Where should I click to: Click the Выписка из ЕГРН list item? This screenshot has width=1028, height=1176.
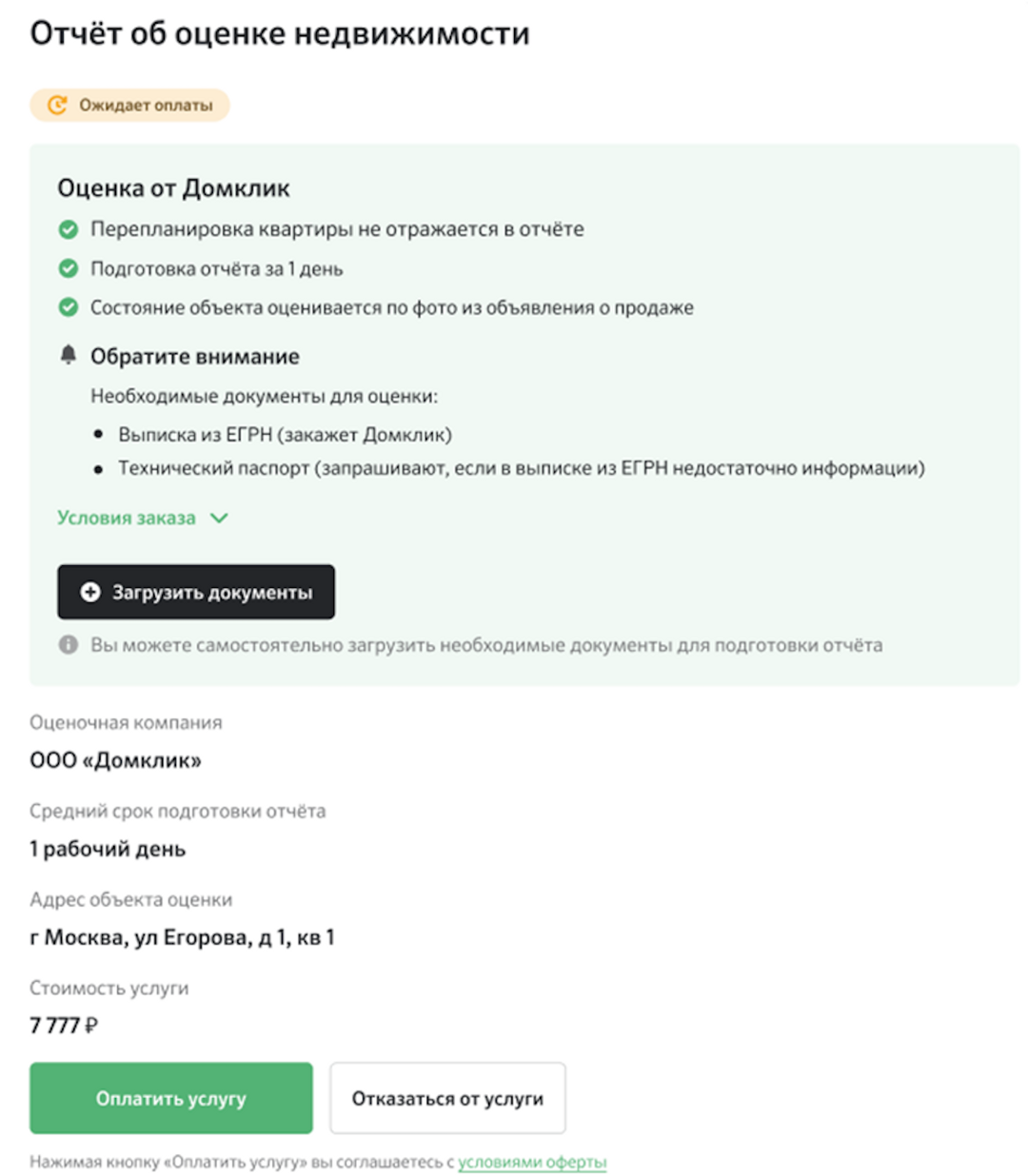coord(285,435)
